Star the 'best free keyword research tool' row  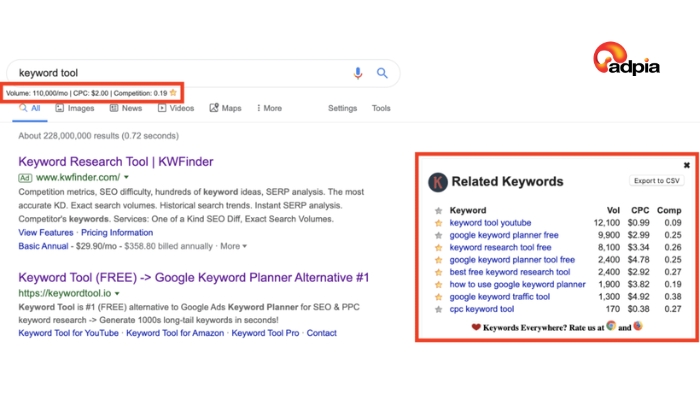pyautogui.click(x=438, y=272)
